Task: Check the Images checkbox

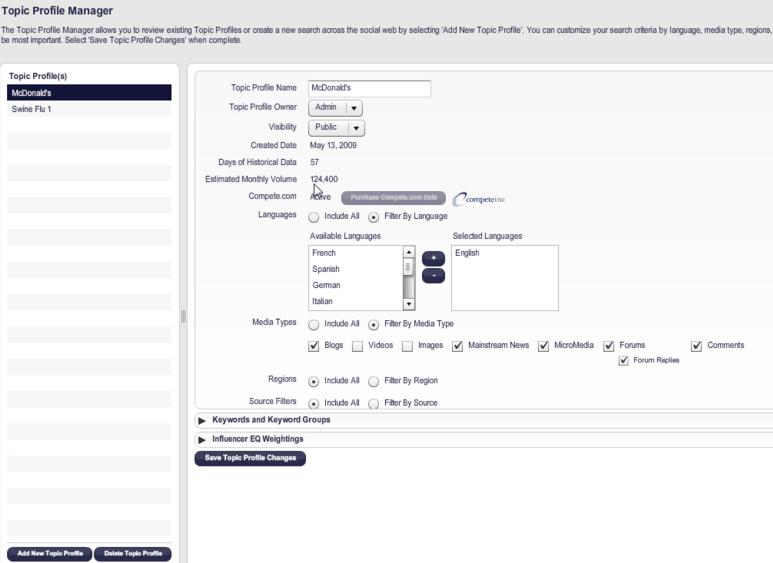Action: coord(407,346)
